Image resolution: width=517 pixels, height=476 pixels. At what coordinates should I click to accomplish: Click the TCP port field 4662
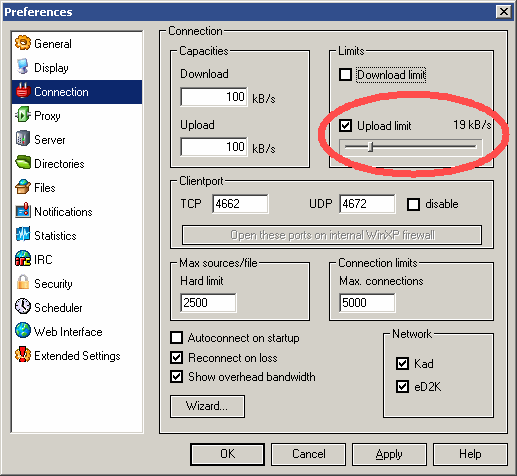click(240, 204)
